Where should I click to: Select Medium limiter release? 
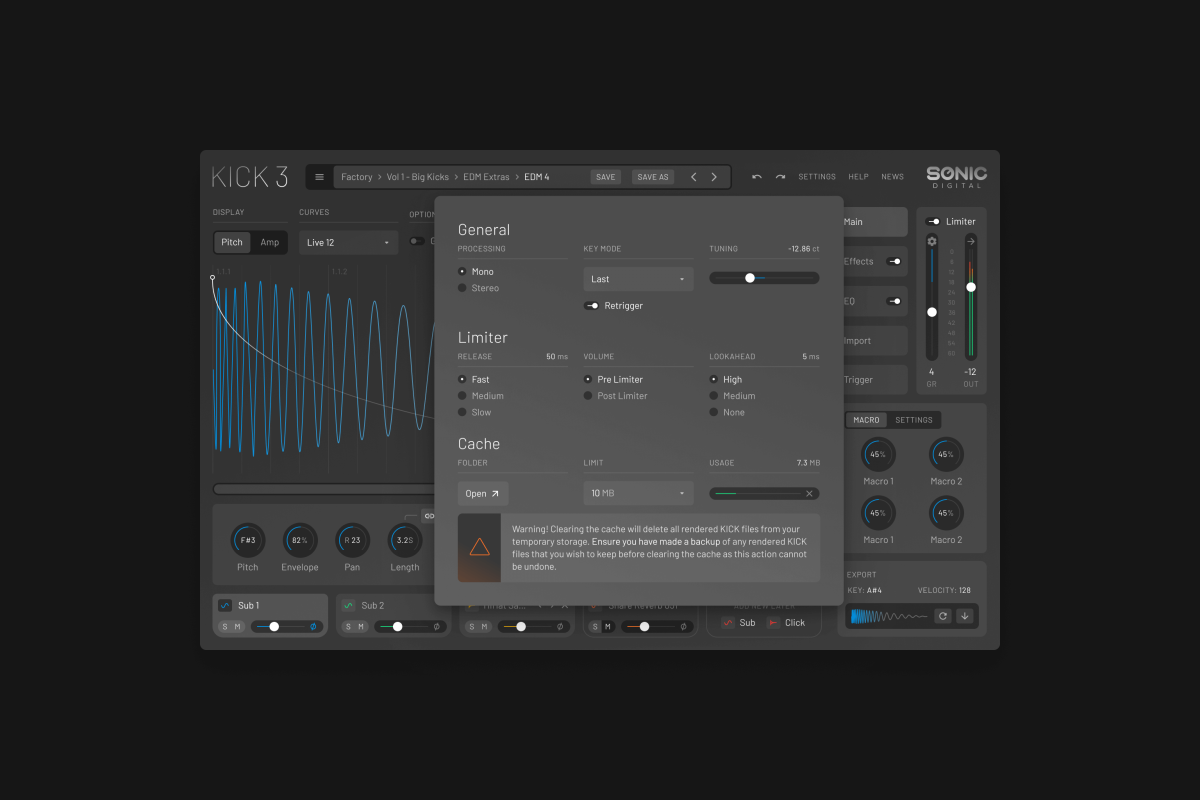tap(463, 396)
